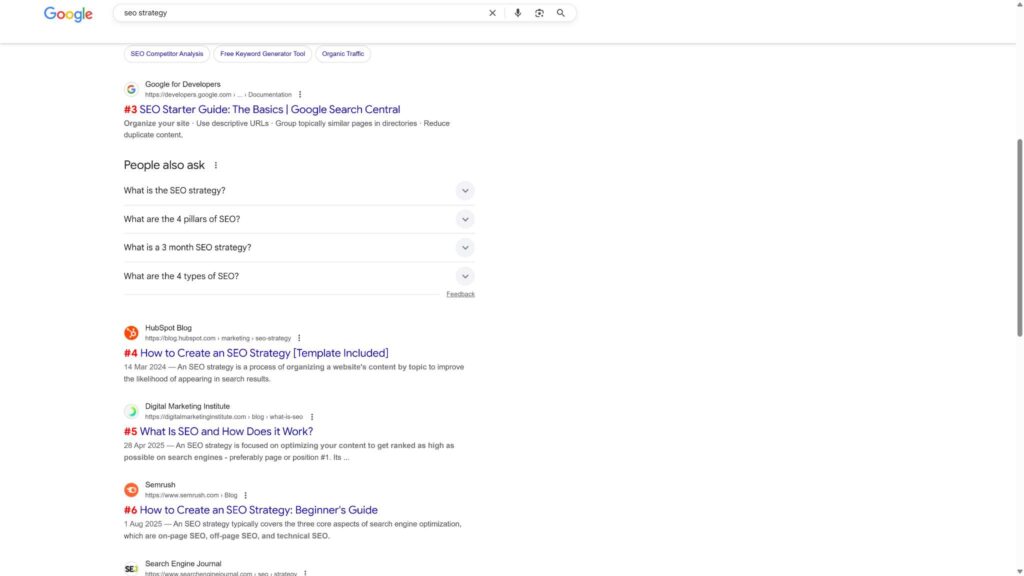Screen dimensions: 1024x576
Task: Click the Search Engine Journal favicon
Action: [131, 568]
